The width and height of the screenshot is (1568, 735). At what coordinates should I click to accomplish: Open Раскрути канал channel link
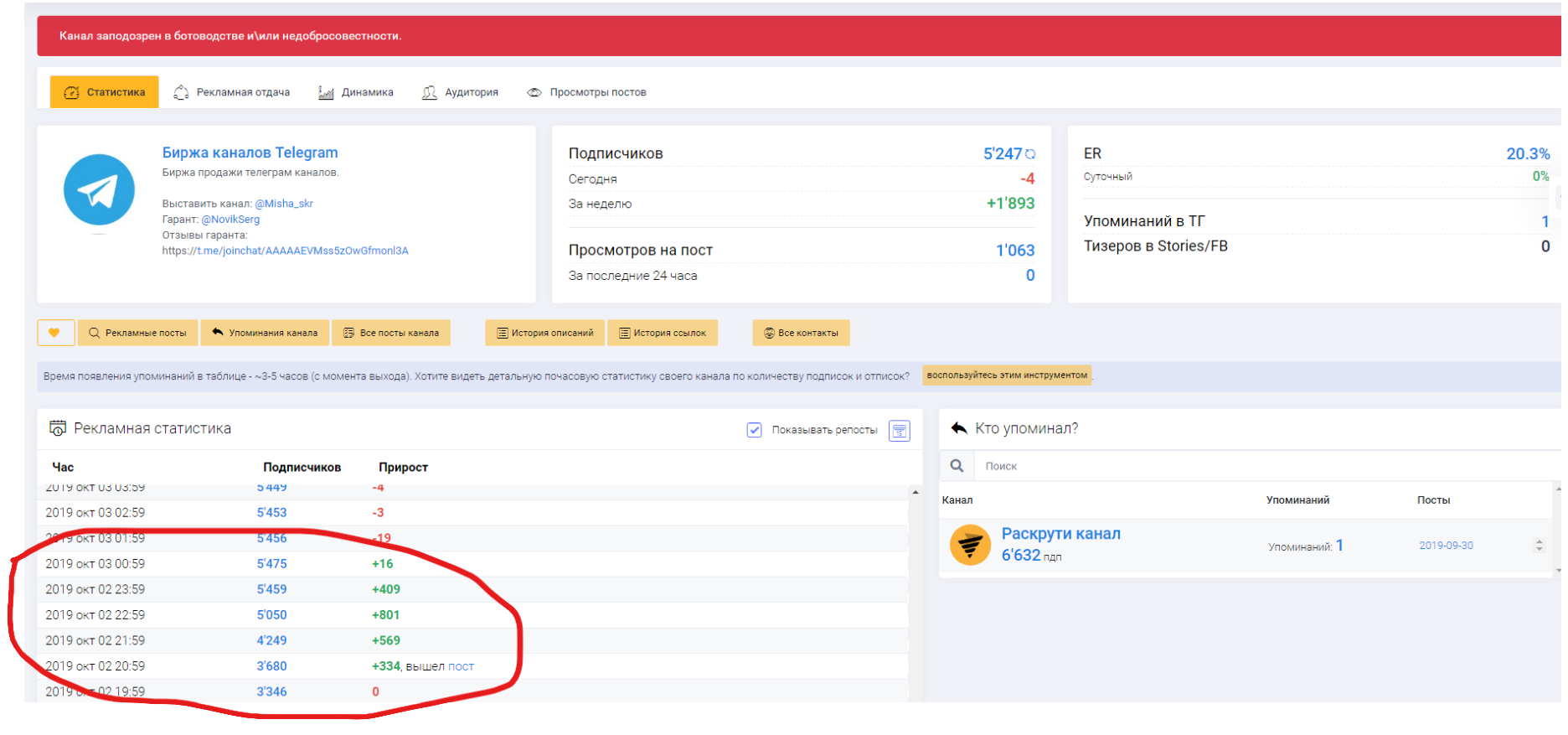1060,534
